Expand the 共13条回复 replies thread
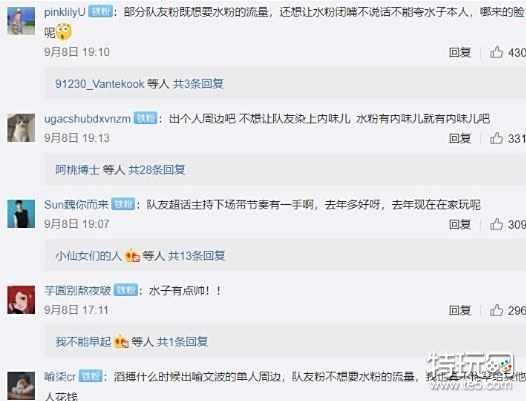This screenshot has width=526, height=401. click(196, 256)
